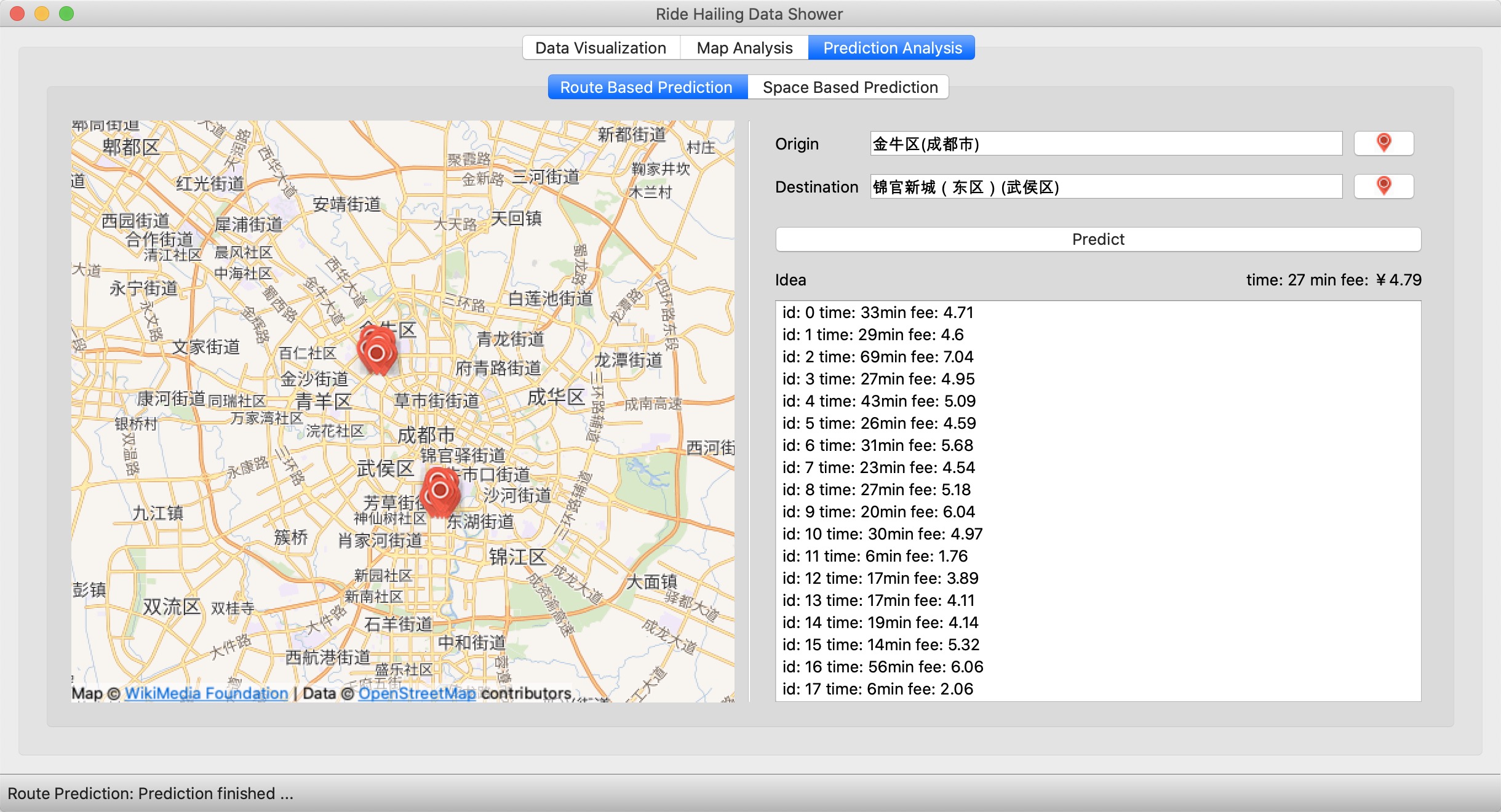The image size is (1501, 812).
Task: Click the Destination location pin button
Action: tap(1384, 186)
